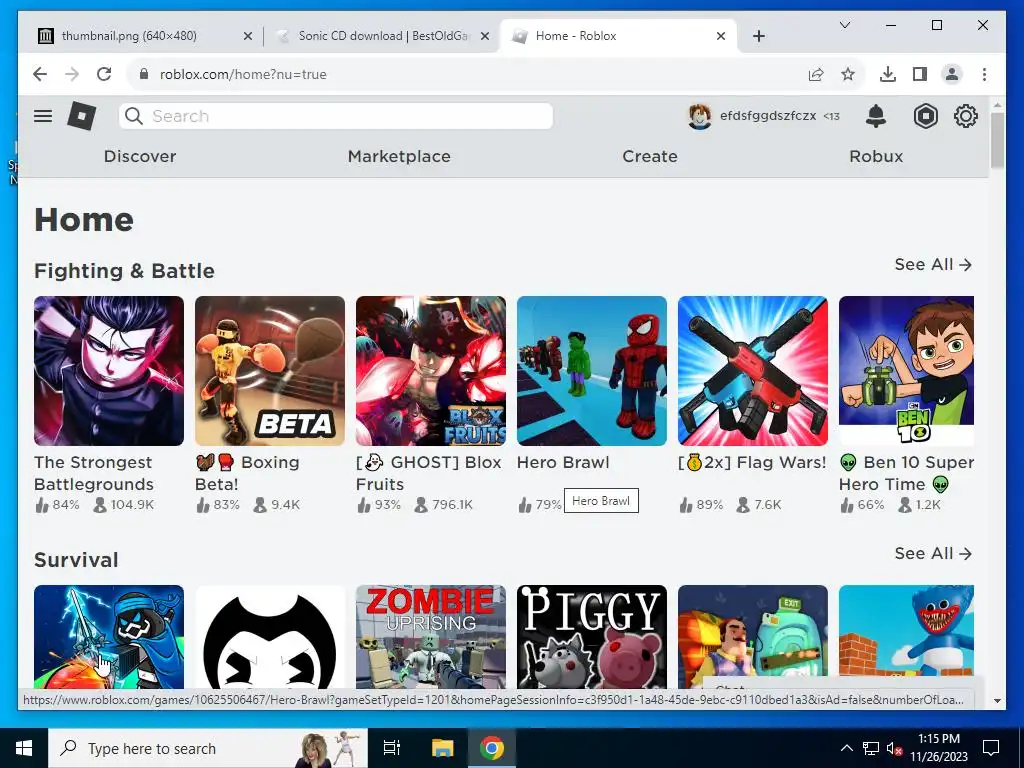The image size is (1024, 768).
Task: Open the notifications bell icon
Action: pos(876,116)
